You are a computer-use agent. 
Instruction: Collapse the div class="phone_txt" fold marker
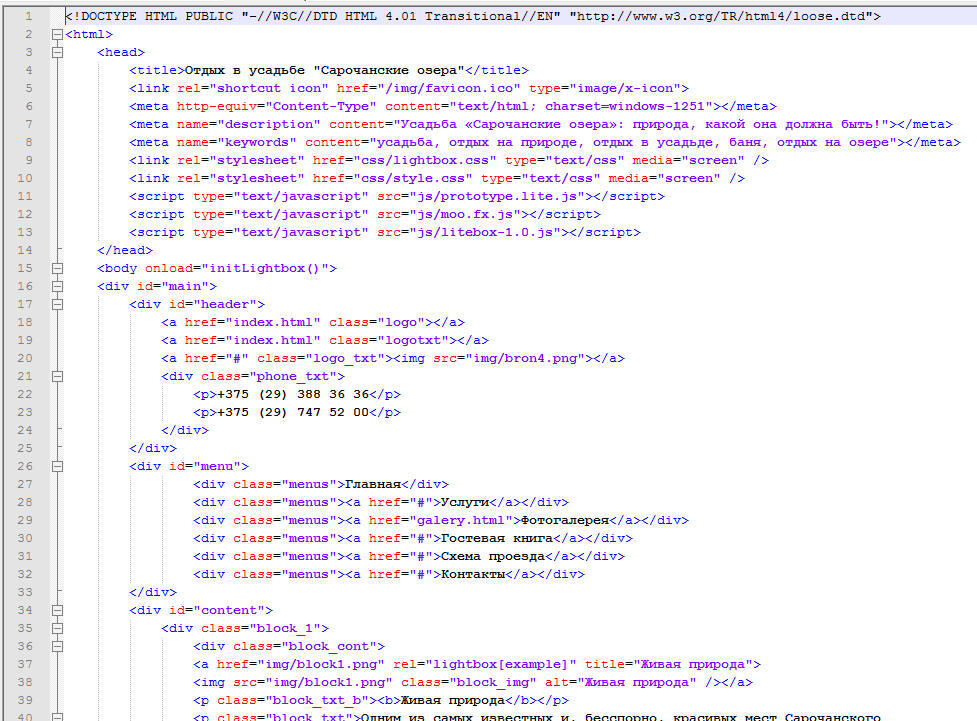coord(57,376)
